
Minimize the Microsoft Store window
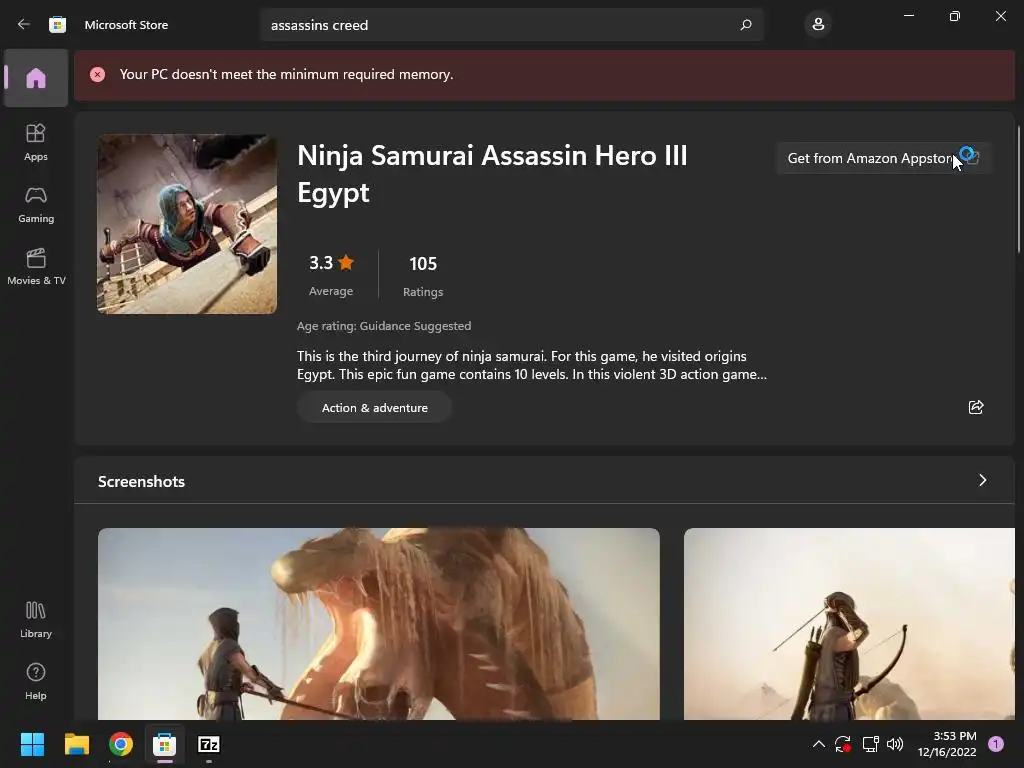coord(909,16)
